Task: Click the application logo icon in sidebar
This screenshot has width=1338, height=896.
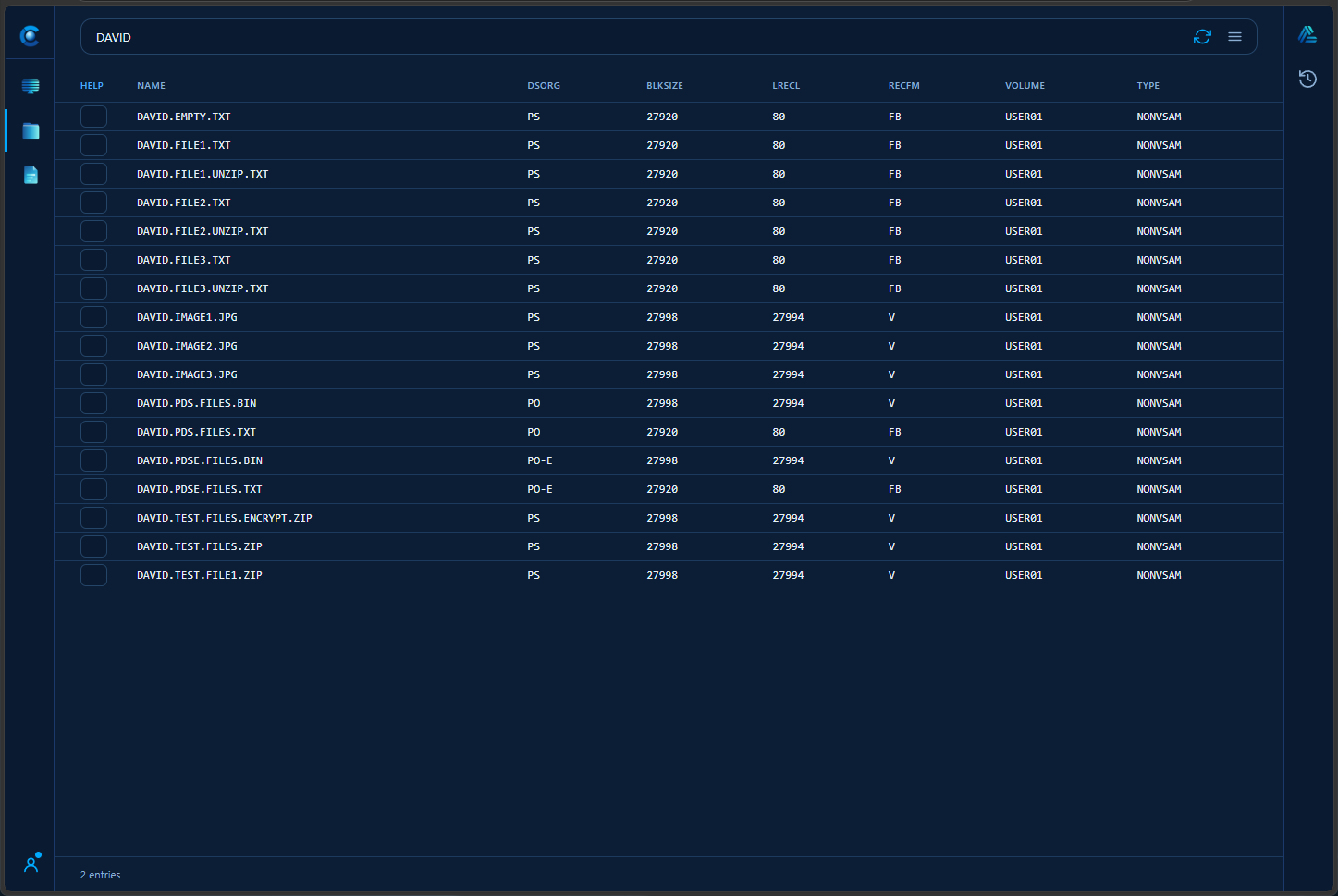Action: [30, 36]
